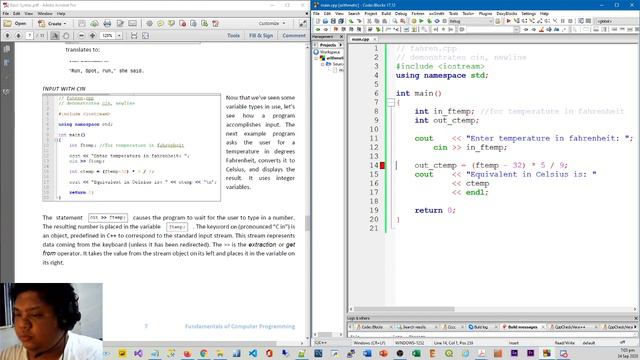Go to next page in Acrobat

(18, 36)
